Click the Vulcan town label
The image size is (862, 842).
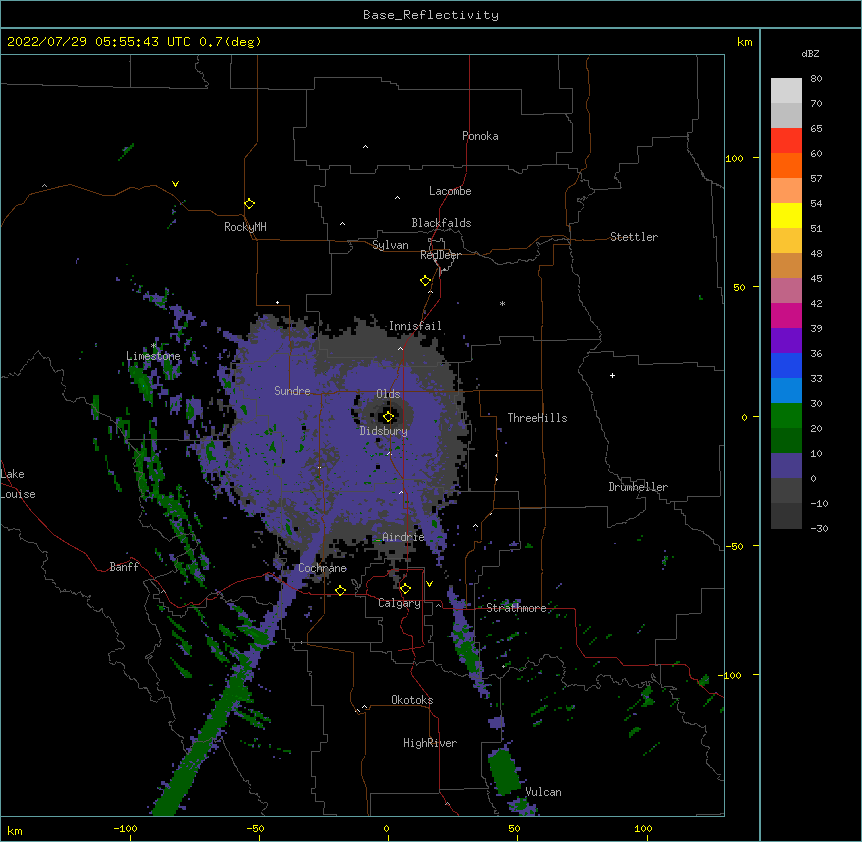coord(544,792)
